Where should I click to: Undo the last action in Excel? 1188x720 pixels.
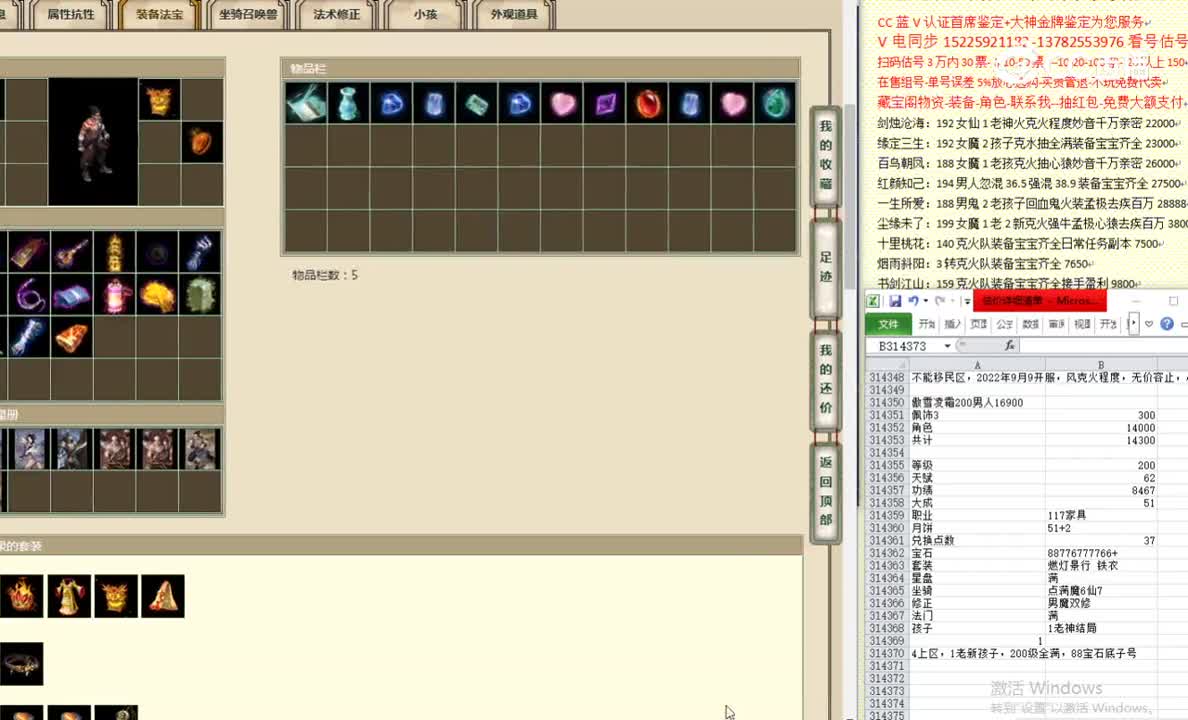pos(914,301)
